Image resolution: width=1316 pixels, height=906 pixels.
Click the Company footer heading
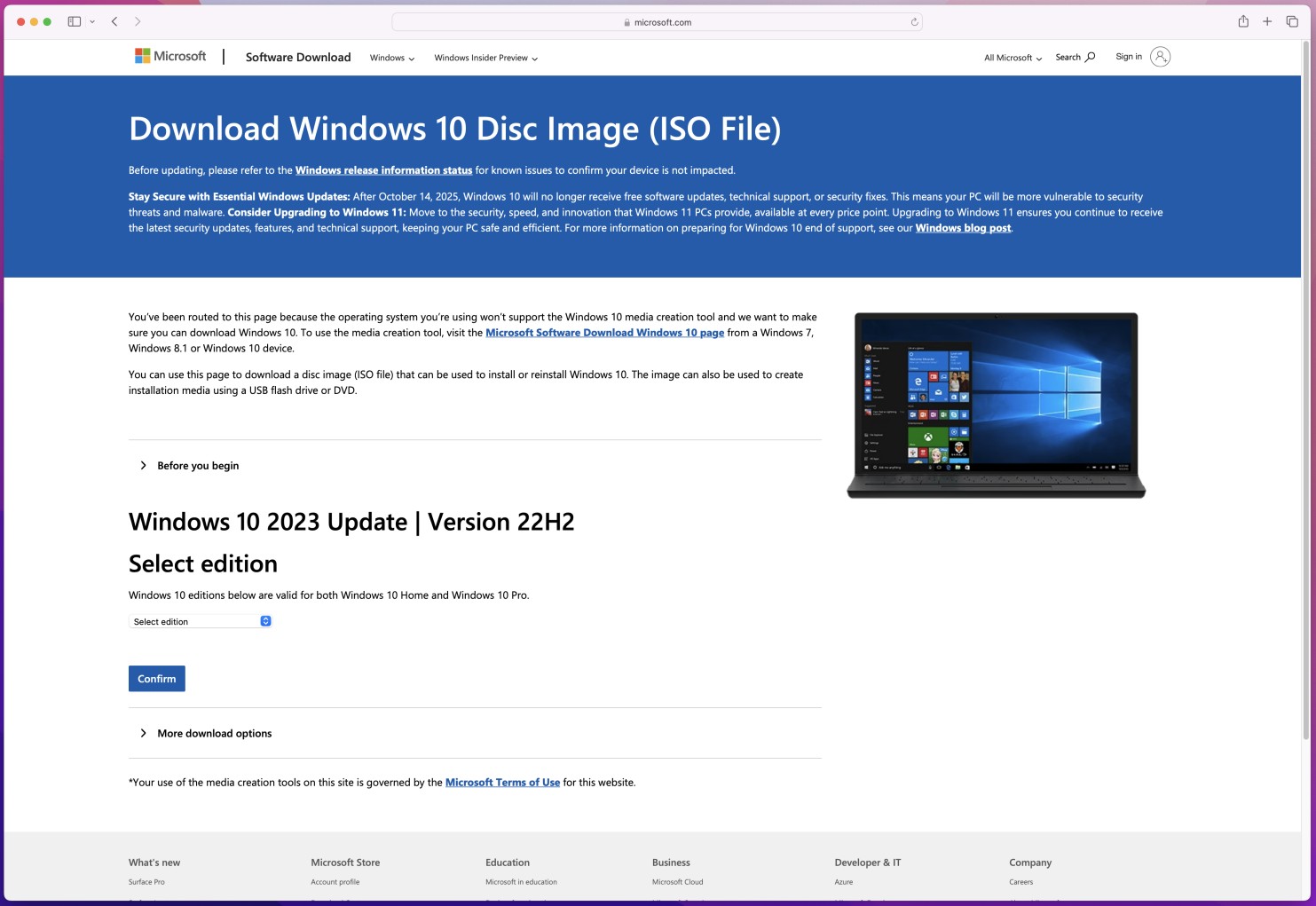point(1030,863)
